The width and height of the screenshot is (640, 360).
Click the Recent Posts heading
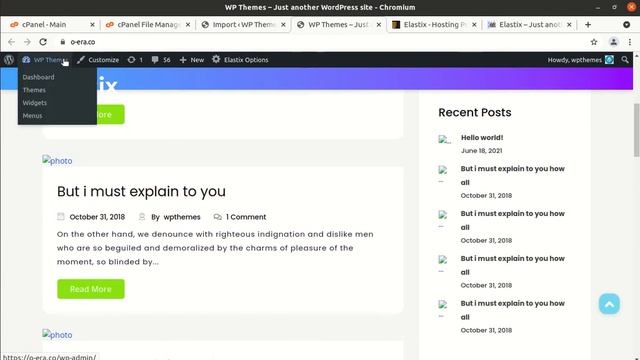[x=475, y=112]
